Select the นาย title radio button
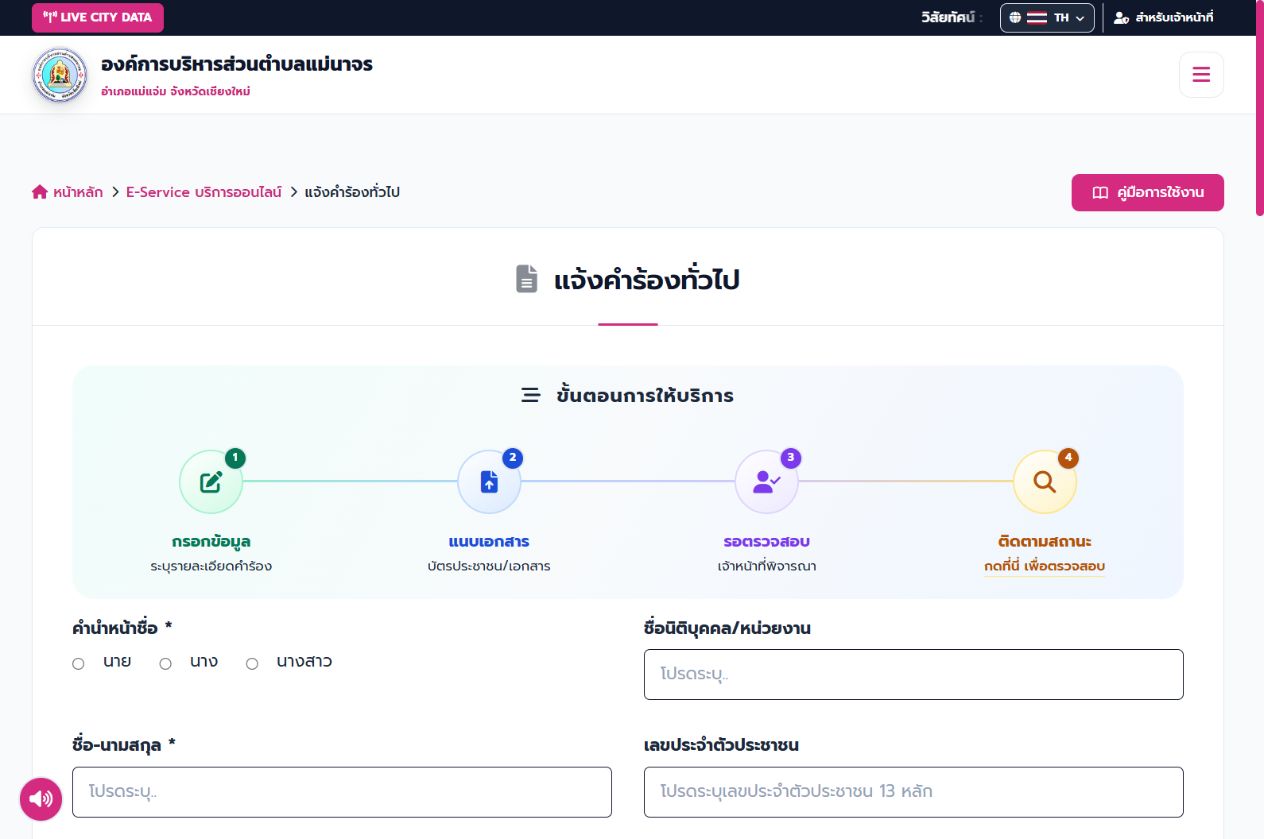Screen dimensions: 1264x839 pos(78,664)
